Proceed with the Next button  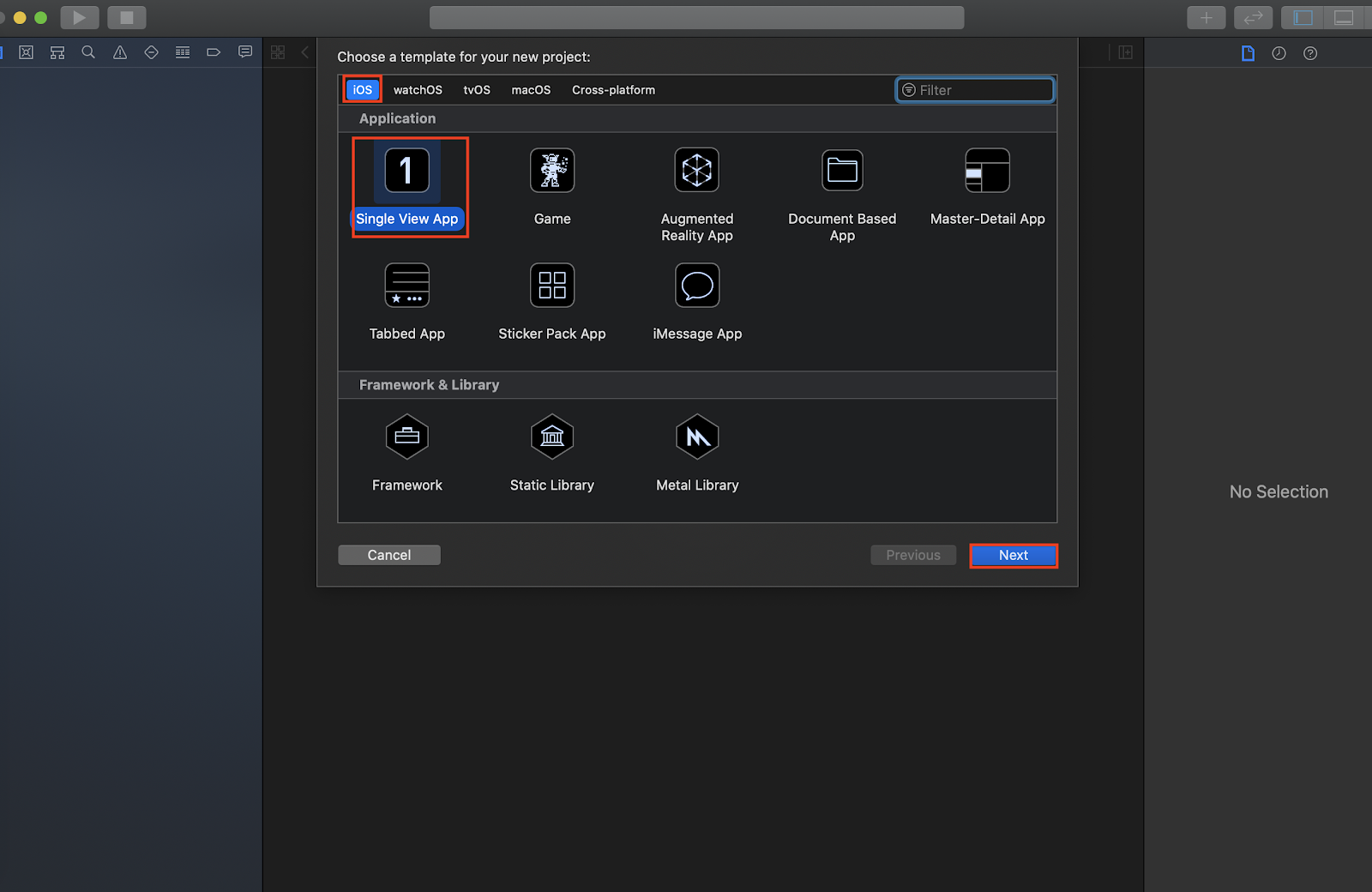click(x=1014, y=555)
